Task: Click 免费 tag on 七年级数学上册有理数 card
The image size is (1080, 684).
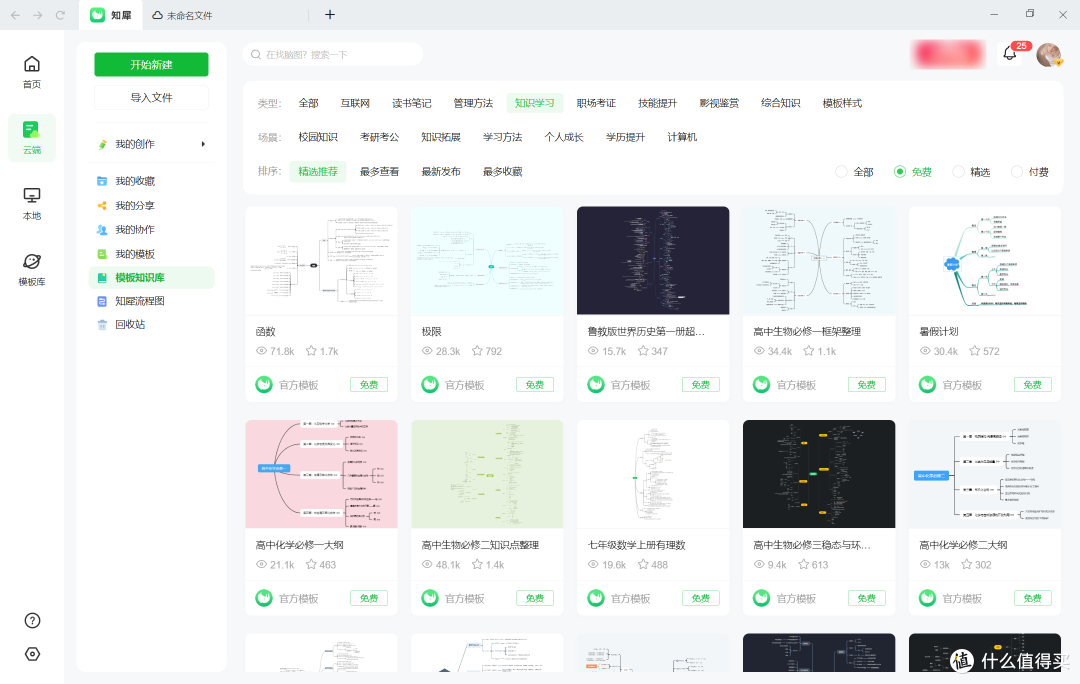Action: [x=700, y=599]
